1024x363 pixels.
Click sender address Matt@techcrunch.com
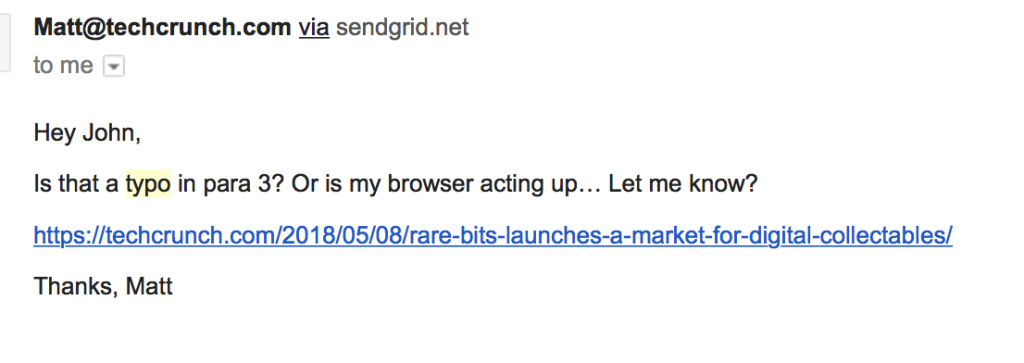point(163,27)
